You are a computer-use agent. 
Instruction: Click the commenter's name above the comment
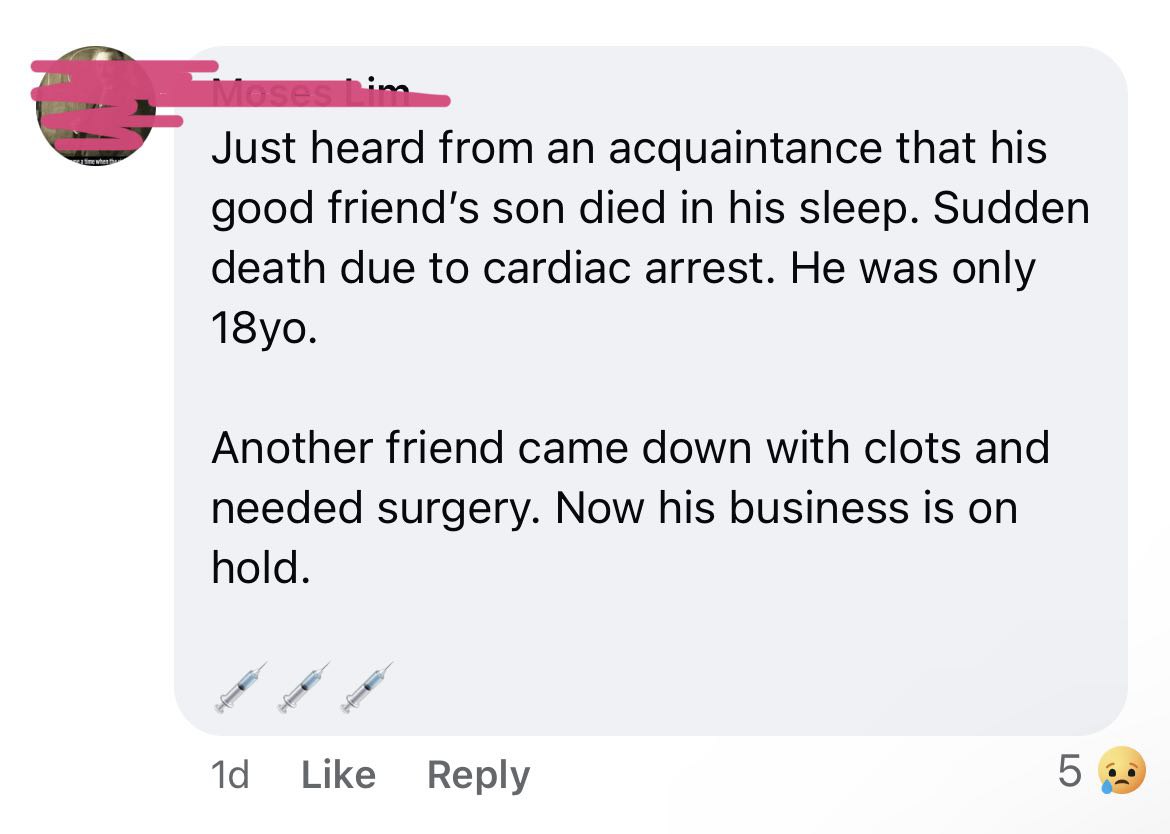[311, 95]
